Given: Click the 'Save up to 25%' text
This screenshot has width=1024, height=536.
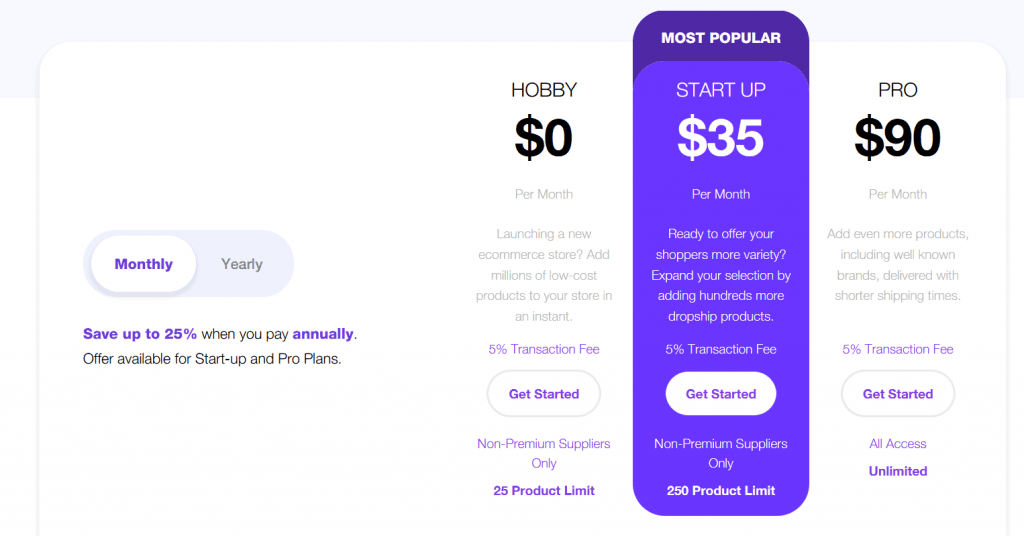Looking at the screenshot, I should (x=140, y=334).
